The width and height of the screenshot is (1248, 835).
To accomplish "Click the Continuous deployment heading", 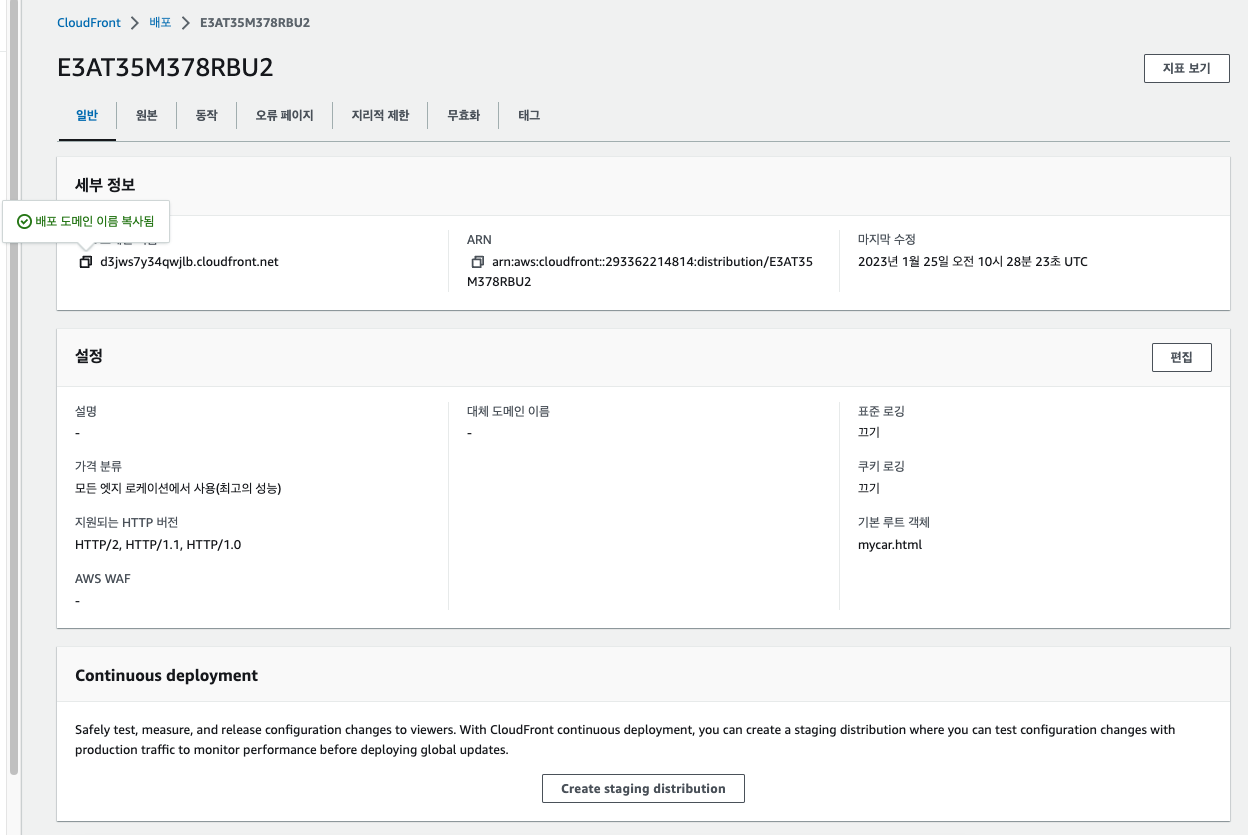I will pyautogui.click(x=166, y=675).
